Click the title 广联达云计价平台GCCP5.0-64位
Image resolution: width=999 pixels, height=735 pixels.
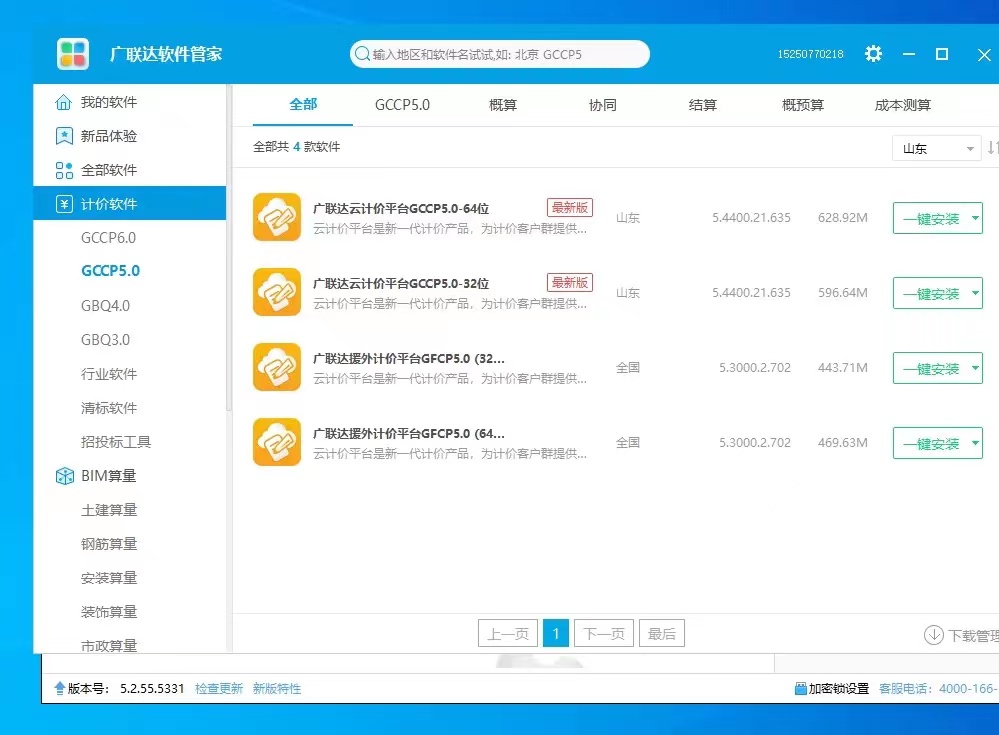pyautogui.click(x=401, y=208)
